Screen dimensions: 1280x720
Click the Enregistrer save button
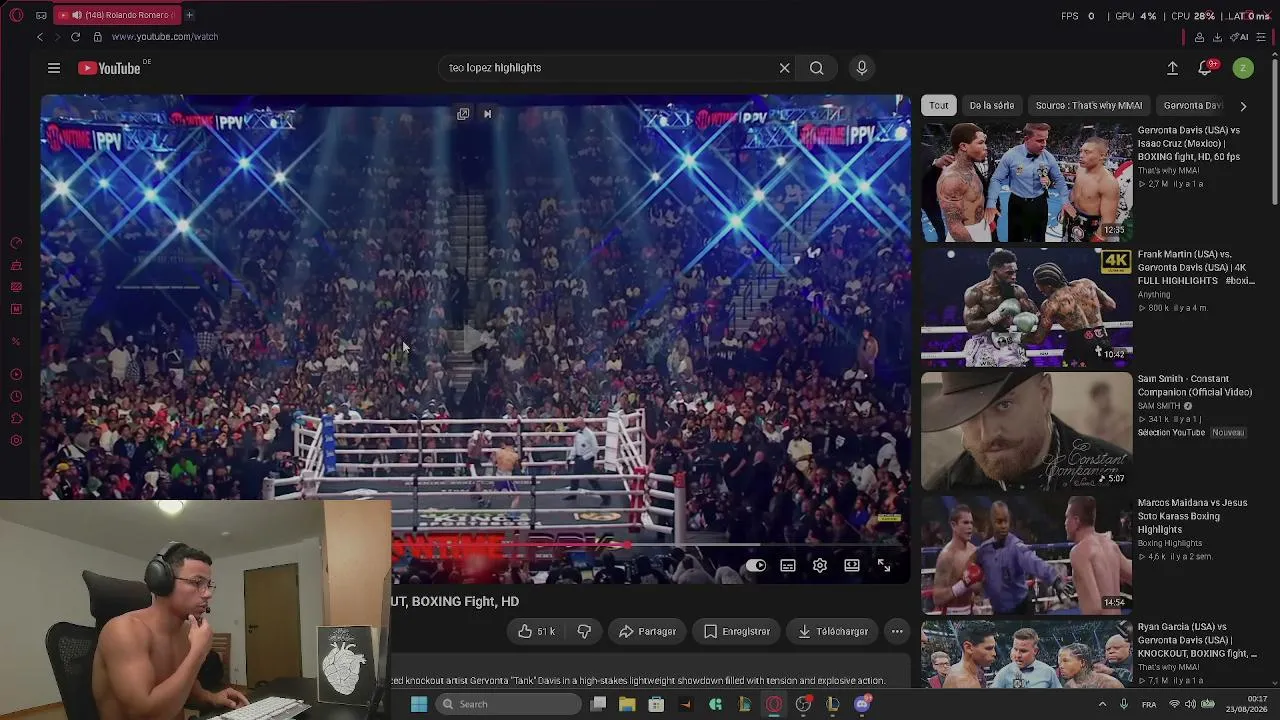[736, 632]
